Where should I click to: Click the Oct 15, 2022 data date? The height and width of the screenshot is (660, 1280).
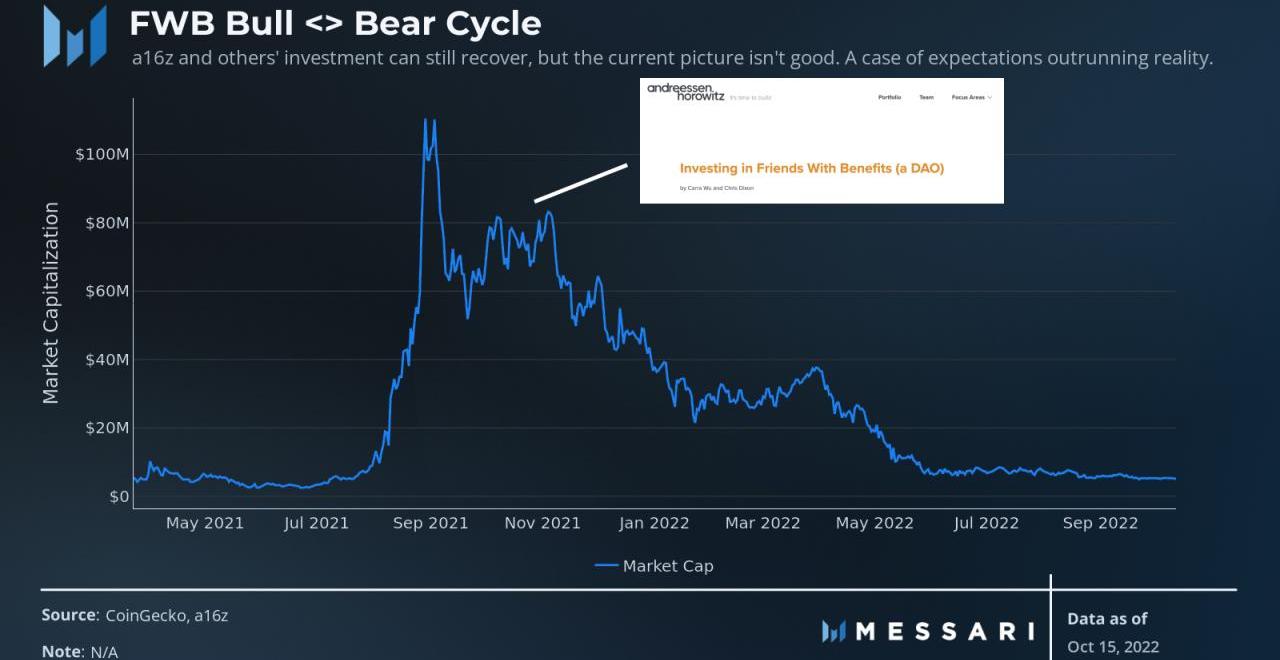click(x=1113, y=646)
